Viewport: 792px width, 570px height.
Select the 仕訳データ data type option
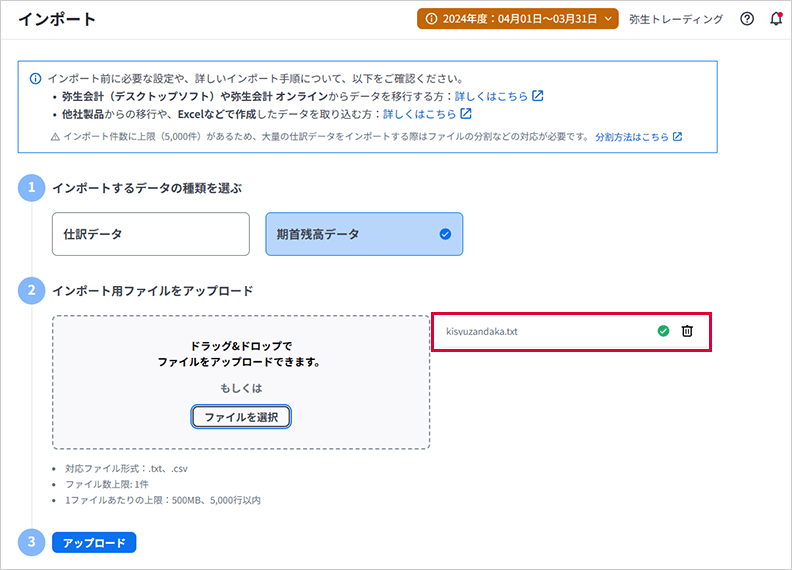(150, 234)
